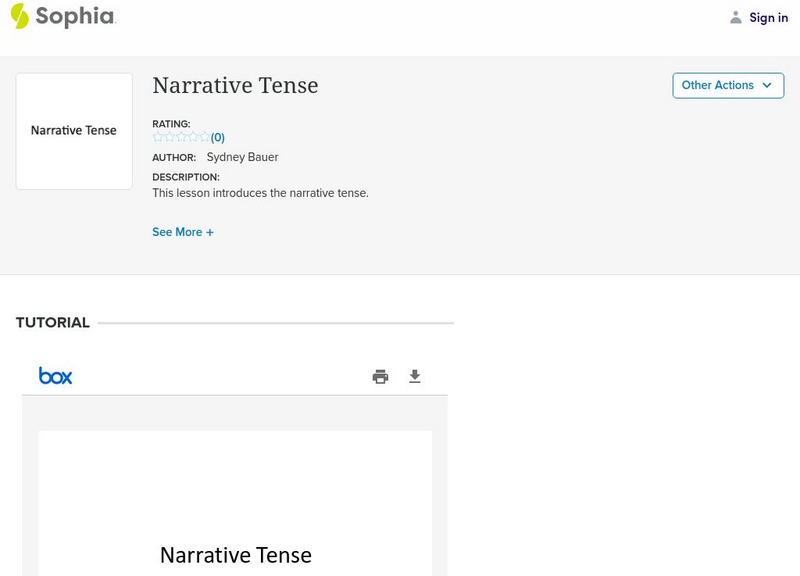The width and height of the screenshot is (800, 576).
Task: Open the Other Actions dropdown
Action: pyautogui.click(x=728, y=85)
